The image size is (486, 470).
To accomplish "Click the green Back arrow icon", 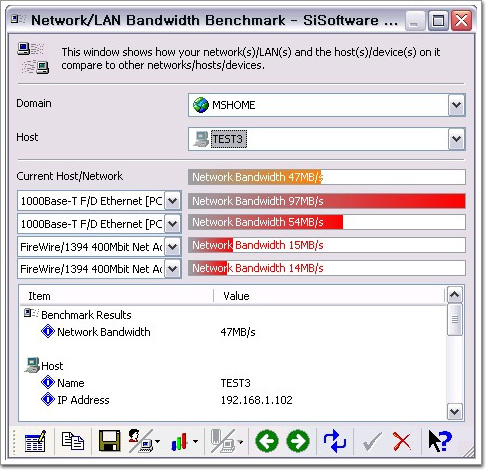I will [x=267, y=441].
